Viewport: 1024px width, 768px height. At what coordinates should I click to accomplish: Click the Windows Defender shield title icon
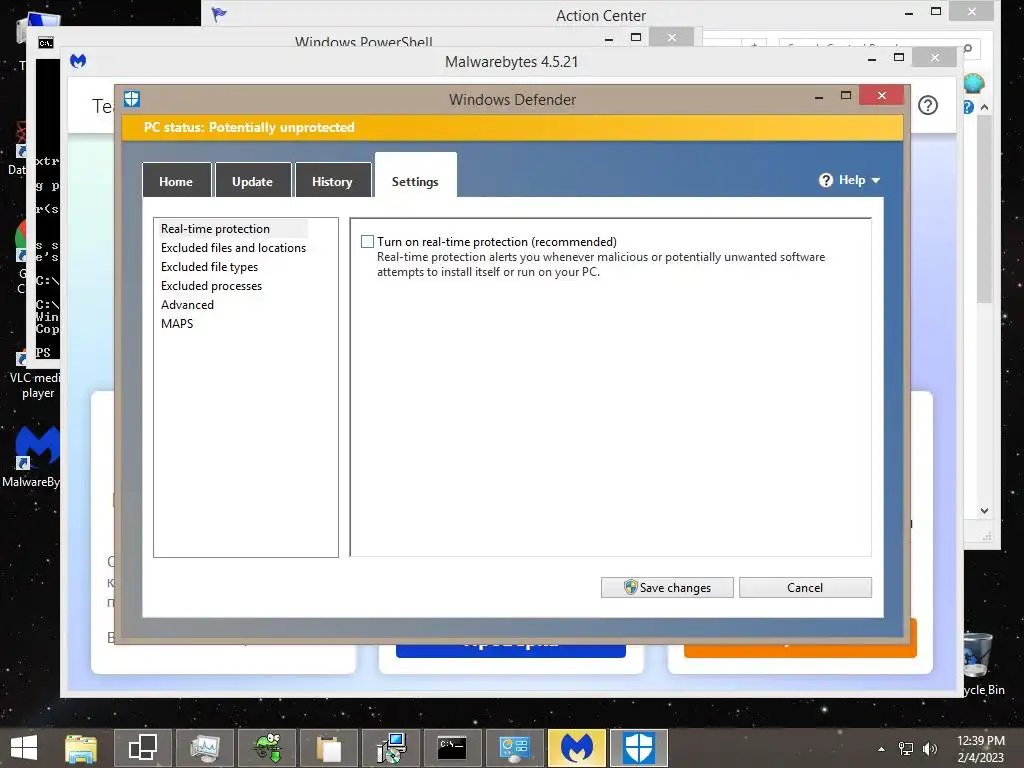[x=132, y=99]
